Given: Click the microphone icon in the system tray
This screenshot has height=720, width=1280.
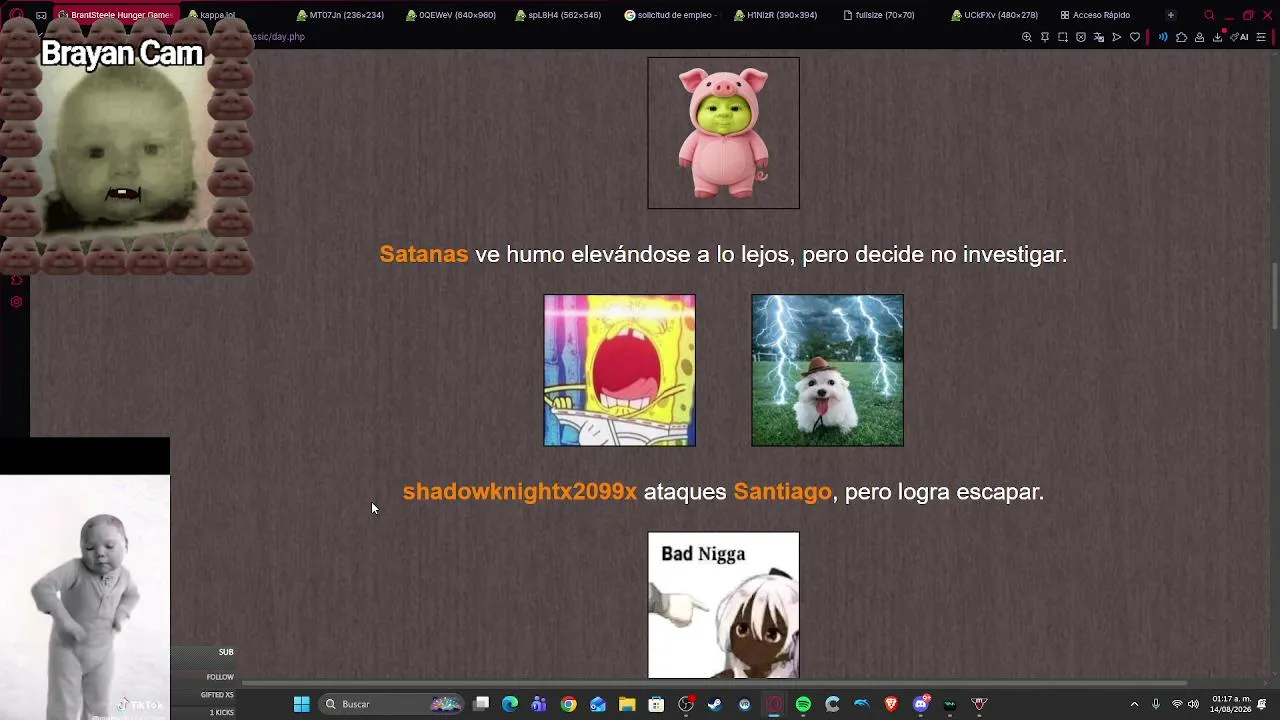Looking at the screenshot, I should pos(1156,704).
